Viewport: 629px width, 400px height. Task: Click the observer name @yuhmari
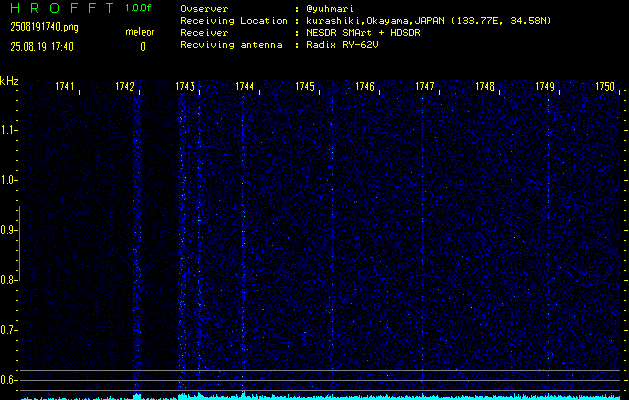330,9
